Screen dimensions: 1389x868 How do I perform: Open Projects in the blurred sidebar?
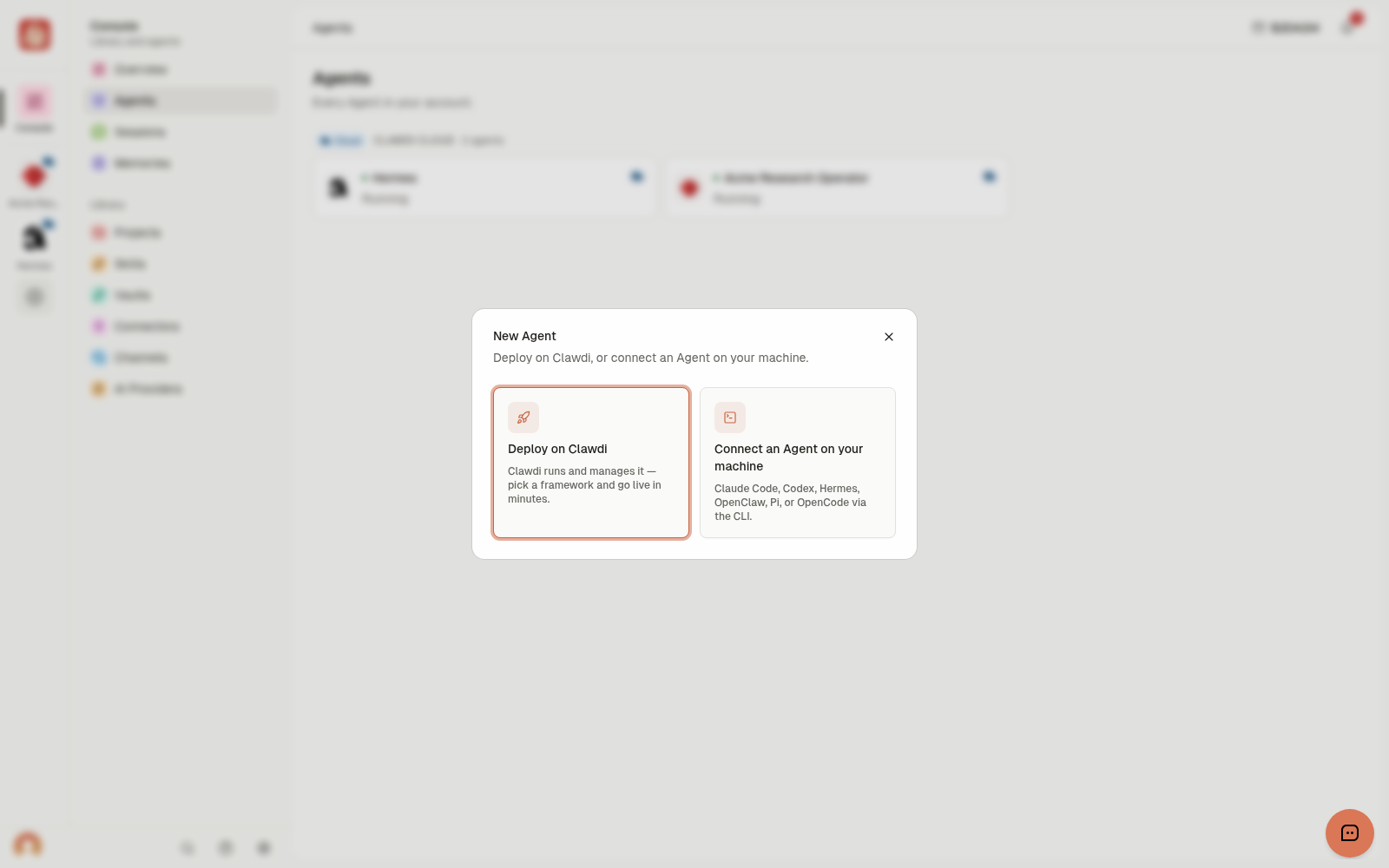tap(181, 233)
